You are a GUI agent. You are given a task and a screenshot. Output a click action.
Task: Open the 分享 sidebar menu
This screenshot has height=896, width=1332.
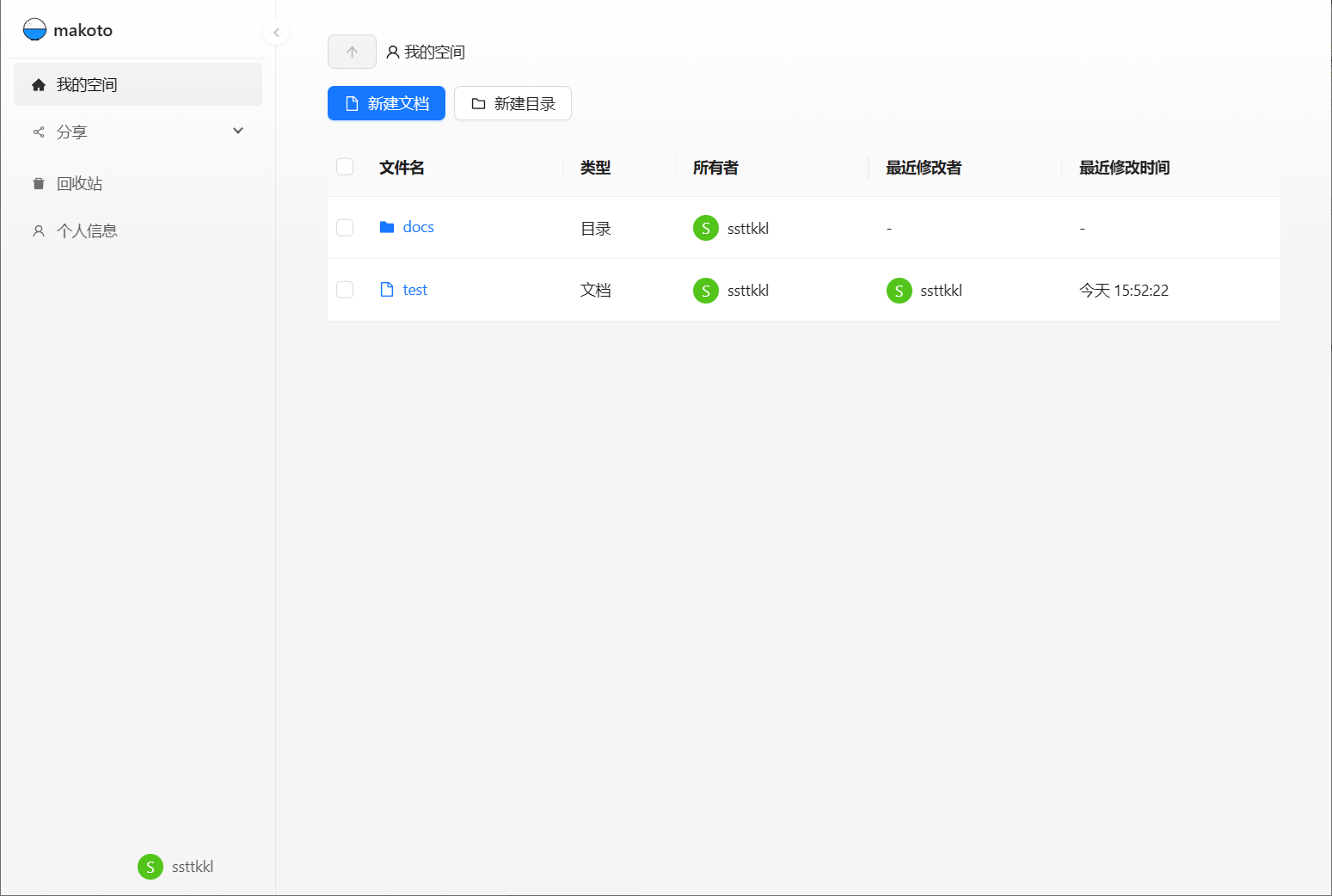coord(138,132)
